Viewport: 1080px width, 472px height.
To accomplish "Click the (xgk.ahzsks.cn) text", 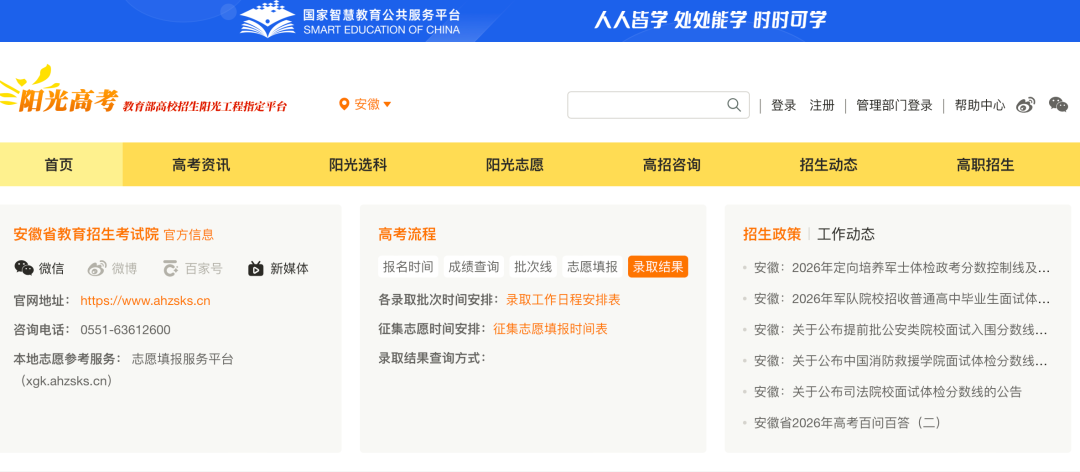I will pyautogui.click(x=66, y=381).
